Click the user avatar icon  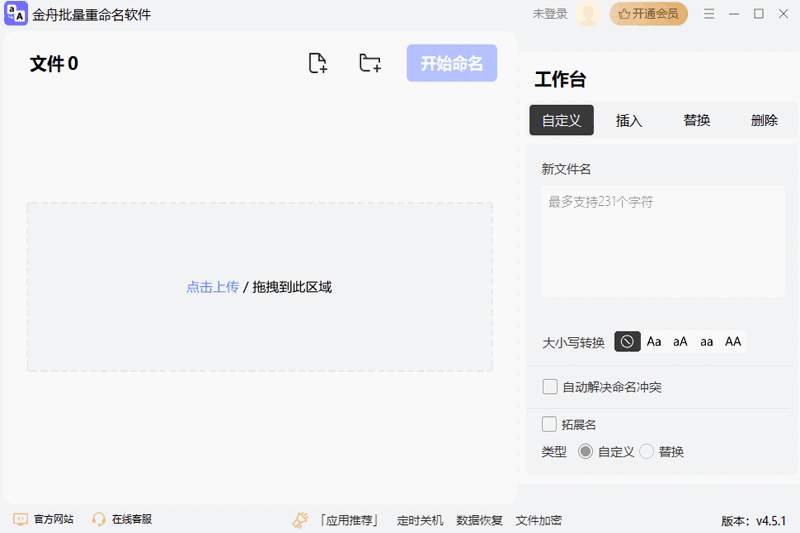[588, 14]
